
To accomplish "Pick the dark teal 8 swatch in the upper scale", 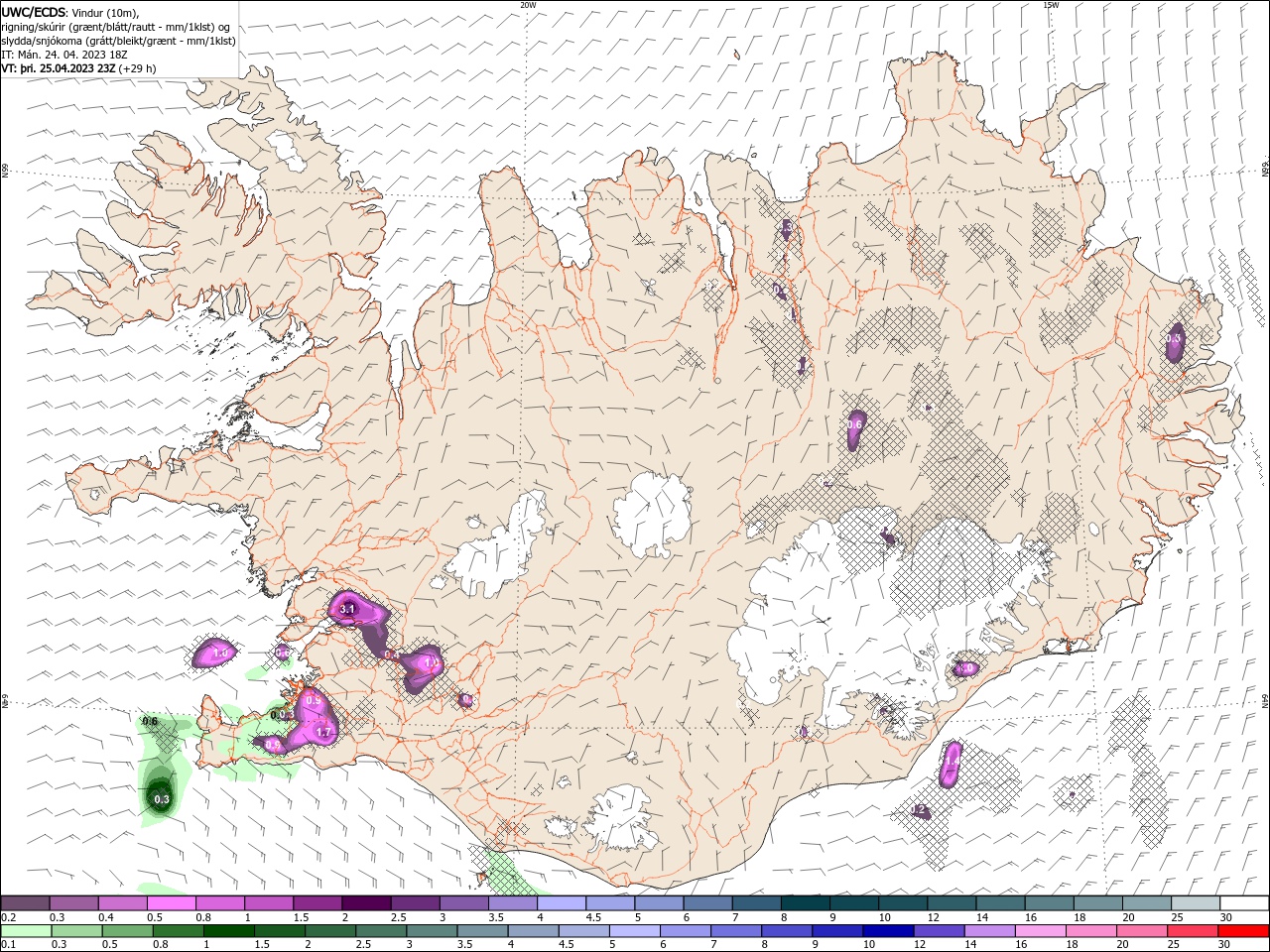I will [807, 902].
